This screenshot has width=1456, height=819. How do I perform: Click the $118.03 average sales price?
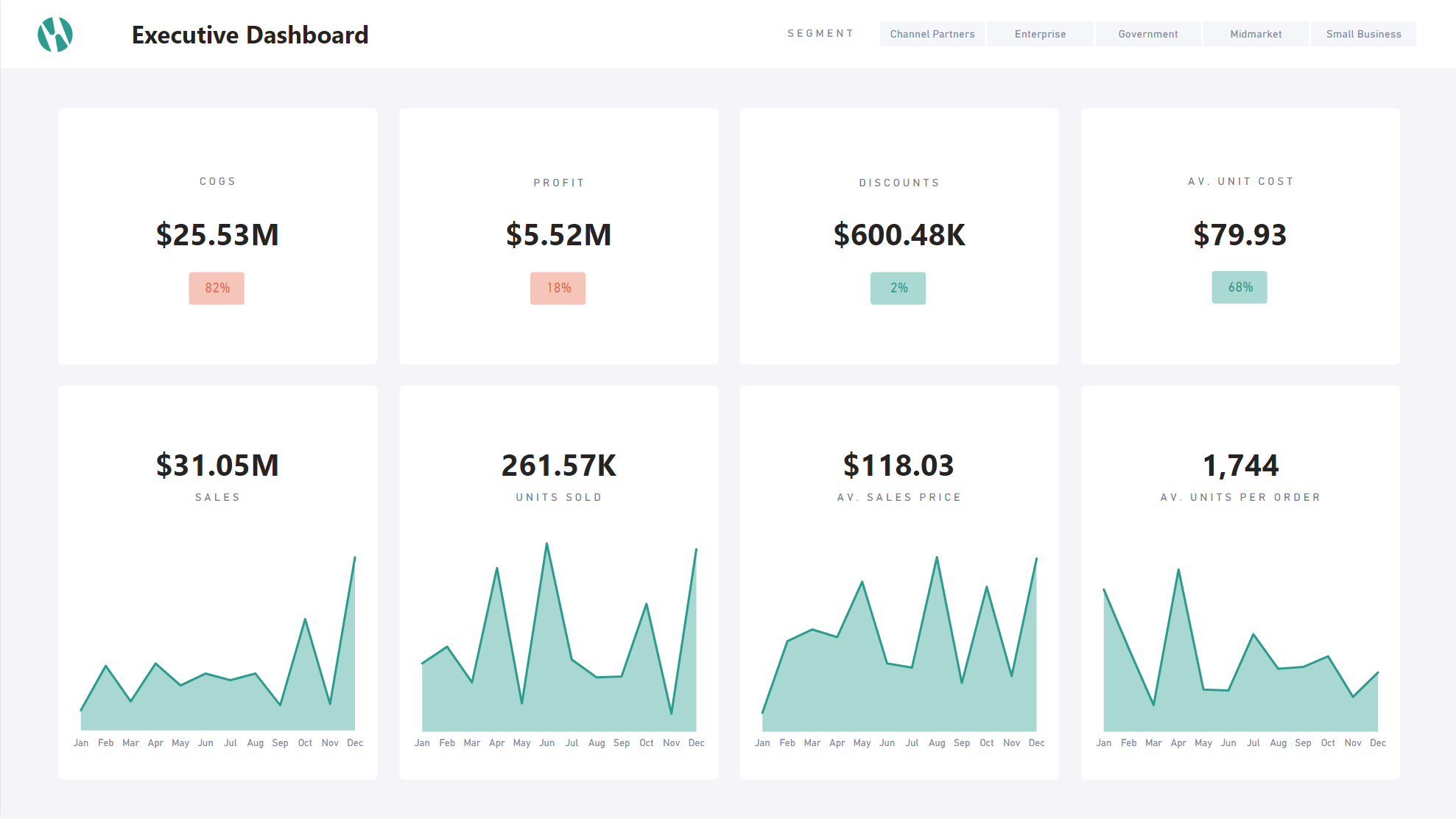point(898,465)
